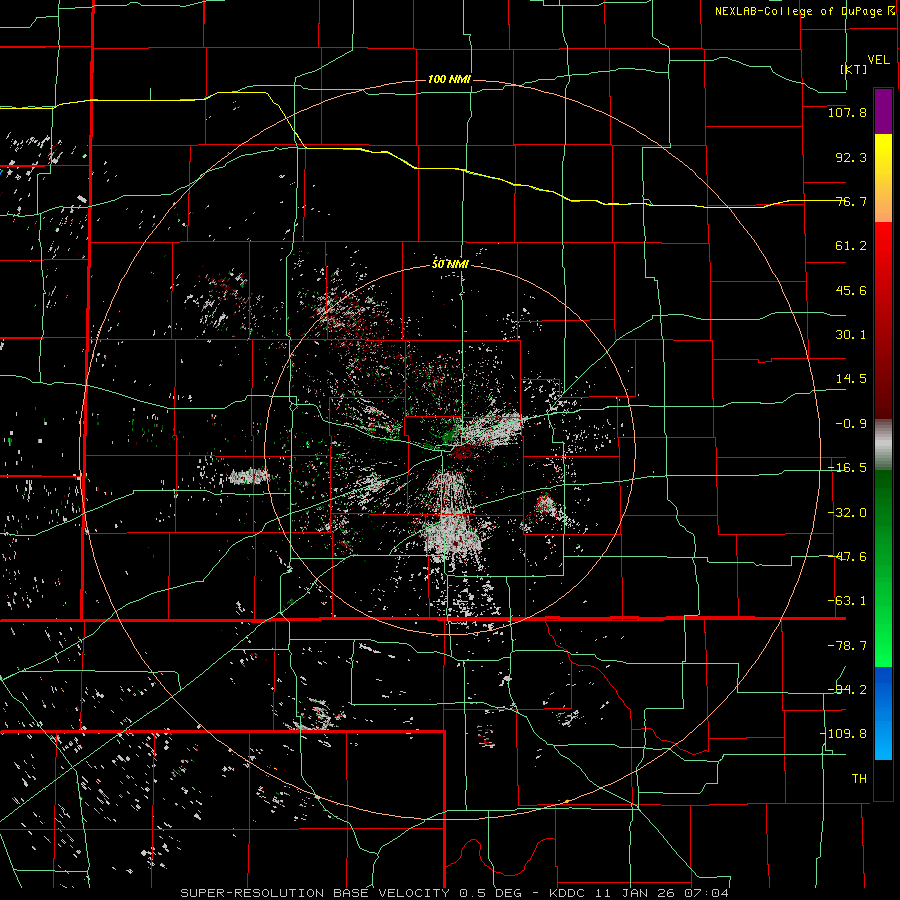
Task: Click the -47.6 velocity scale value
Action: point(847,557)
